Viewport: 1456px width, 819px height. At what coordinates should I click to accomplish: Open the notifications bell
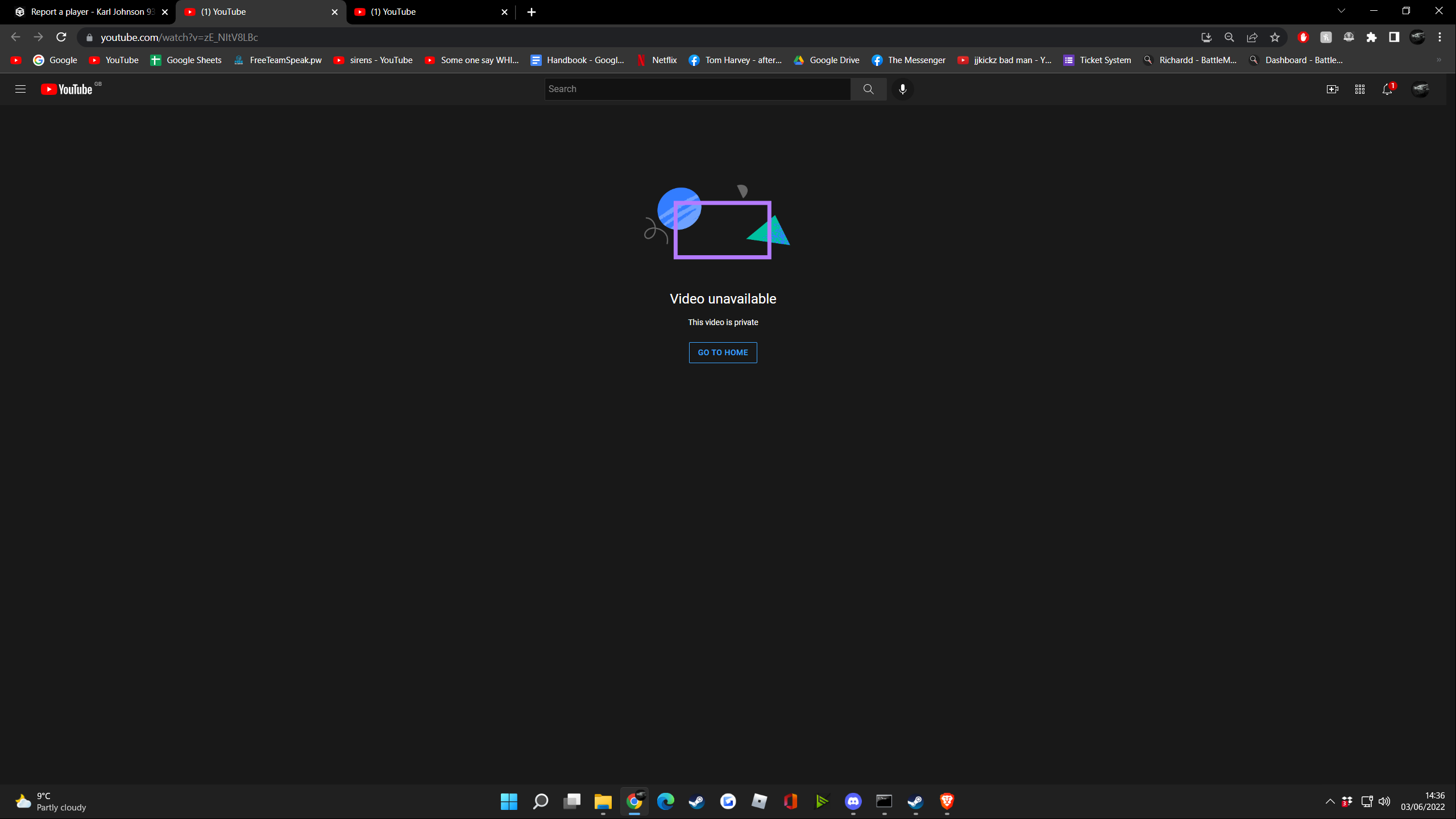pos(1387,89)
